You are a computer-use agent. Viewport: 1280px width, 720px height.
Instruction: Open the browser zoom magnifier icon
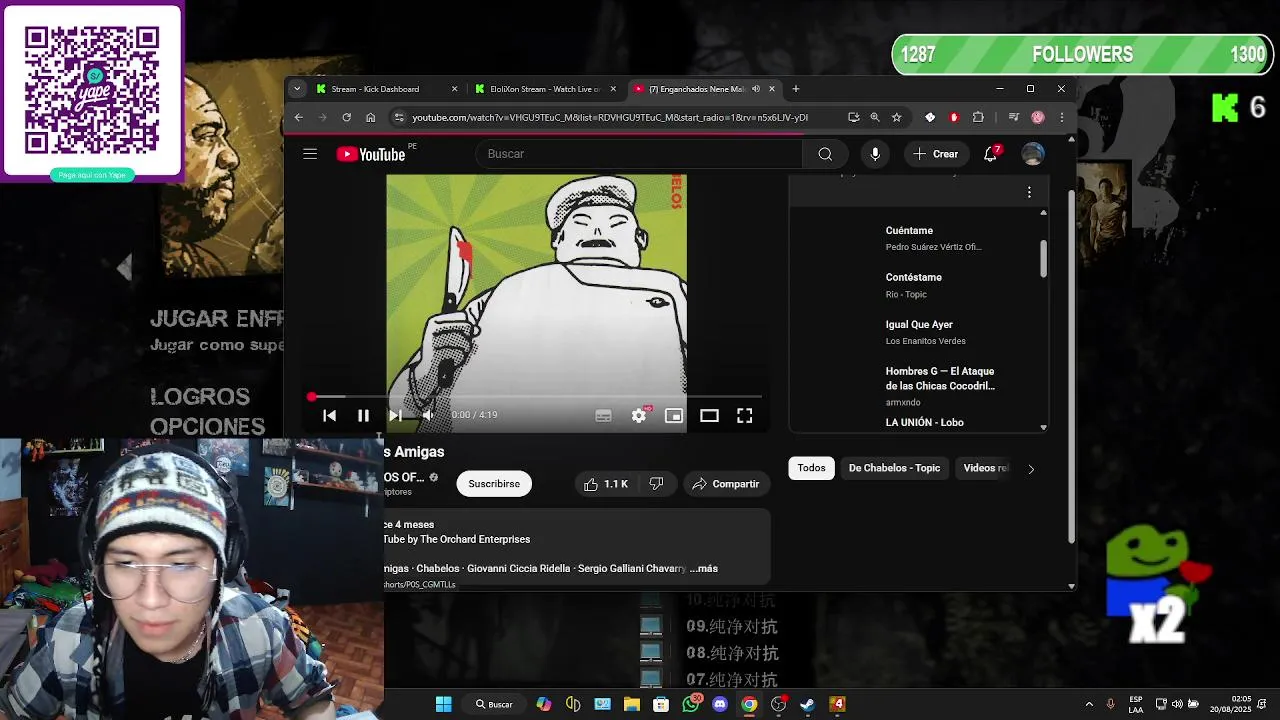(875, 117)
